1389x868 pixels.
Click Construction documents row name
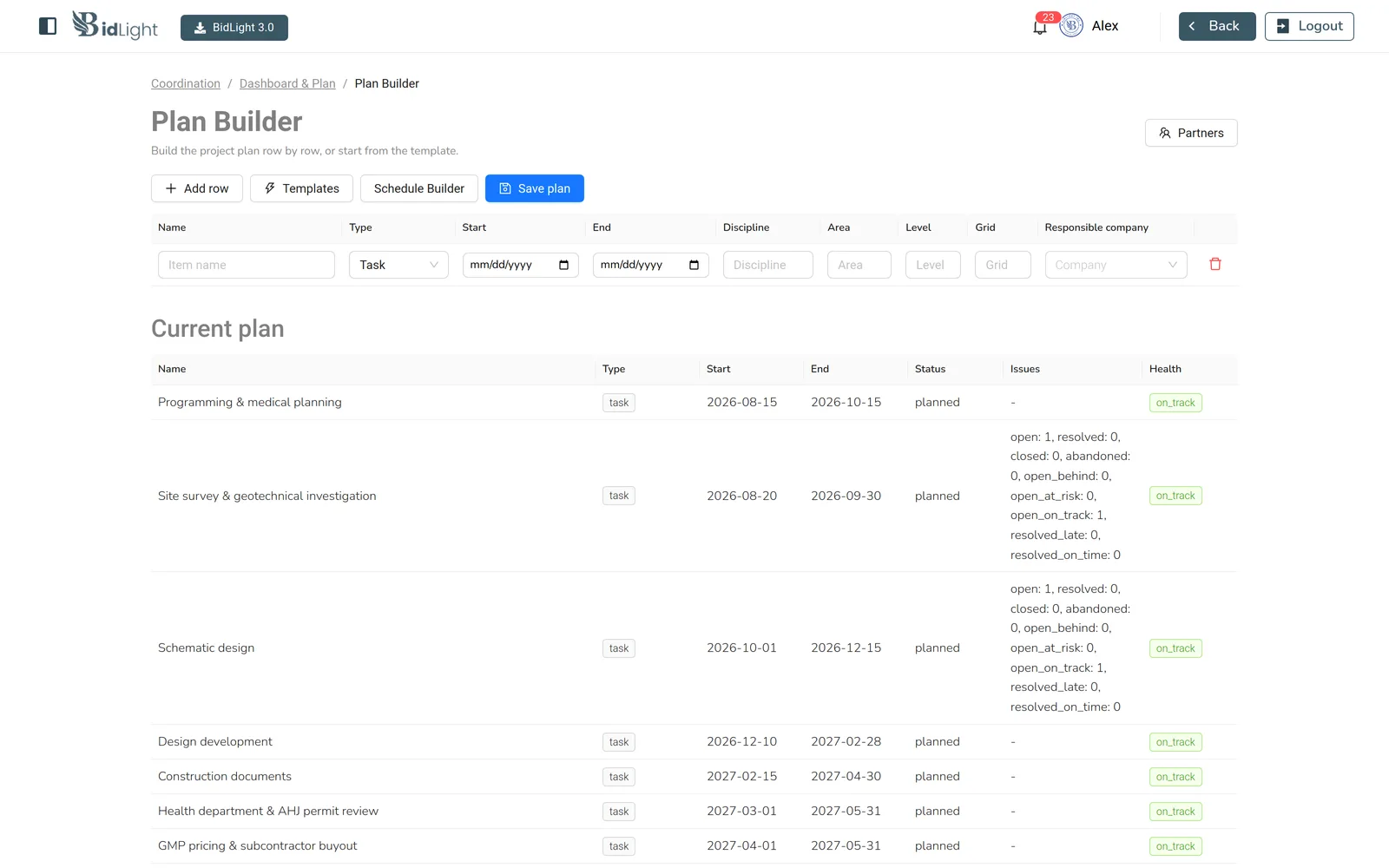[225, 776]
